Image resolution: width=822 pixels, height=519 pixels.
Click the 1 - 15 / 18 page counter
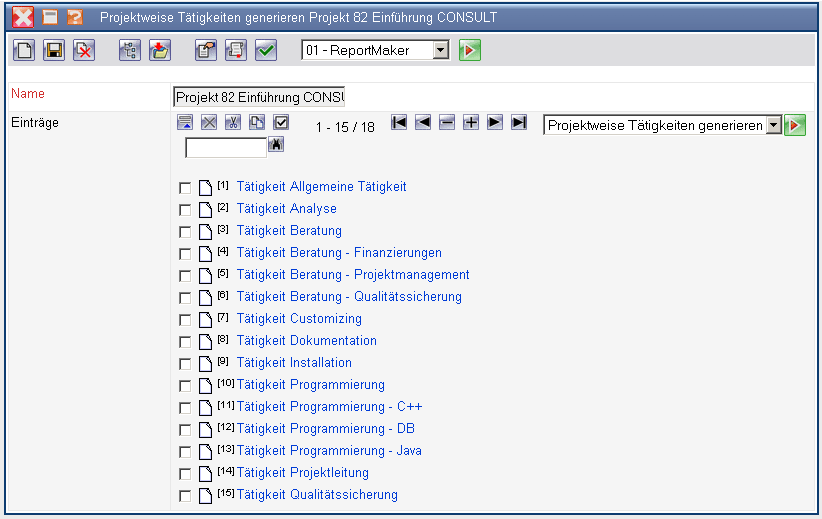point(345,127)
